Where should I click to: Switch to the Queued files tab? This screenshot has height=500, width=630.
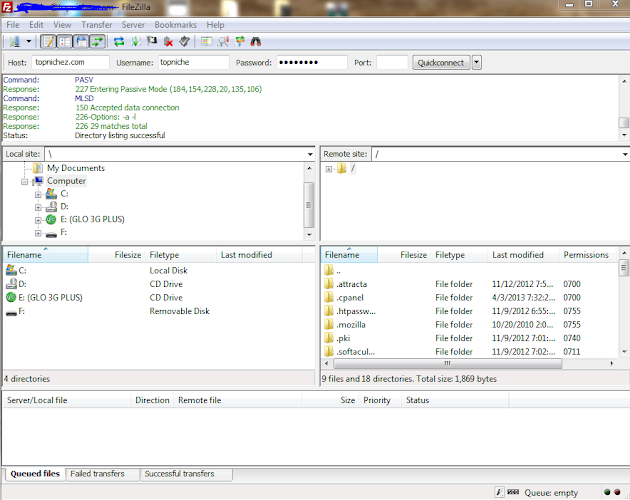pyautogui.click(x=35, y=474)
